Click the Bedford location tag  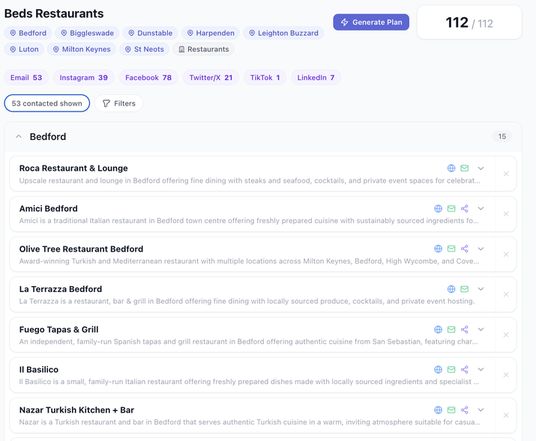coord(28,33)
